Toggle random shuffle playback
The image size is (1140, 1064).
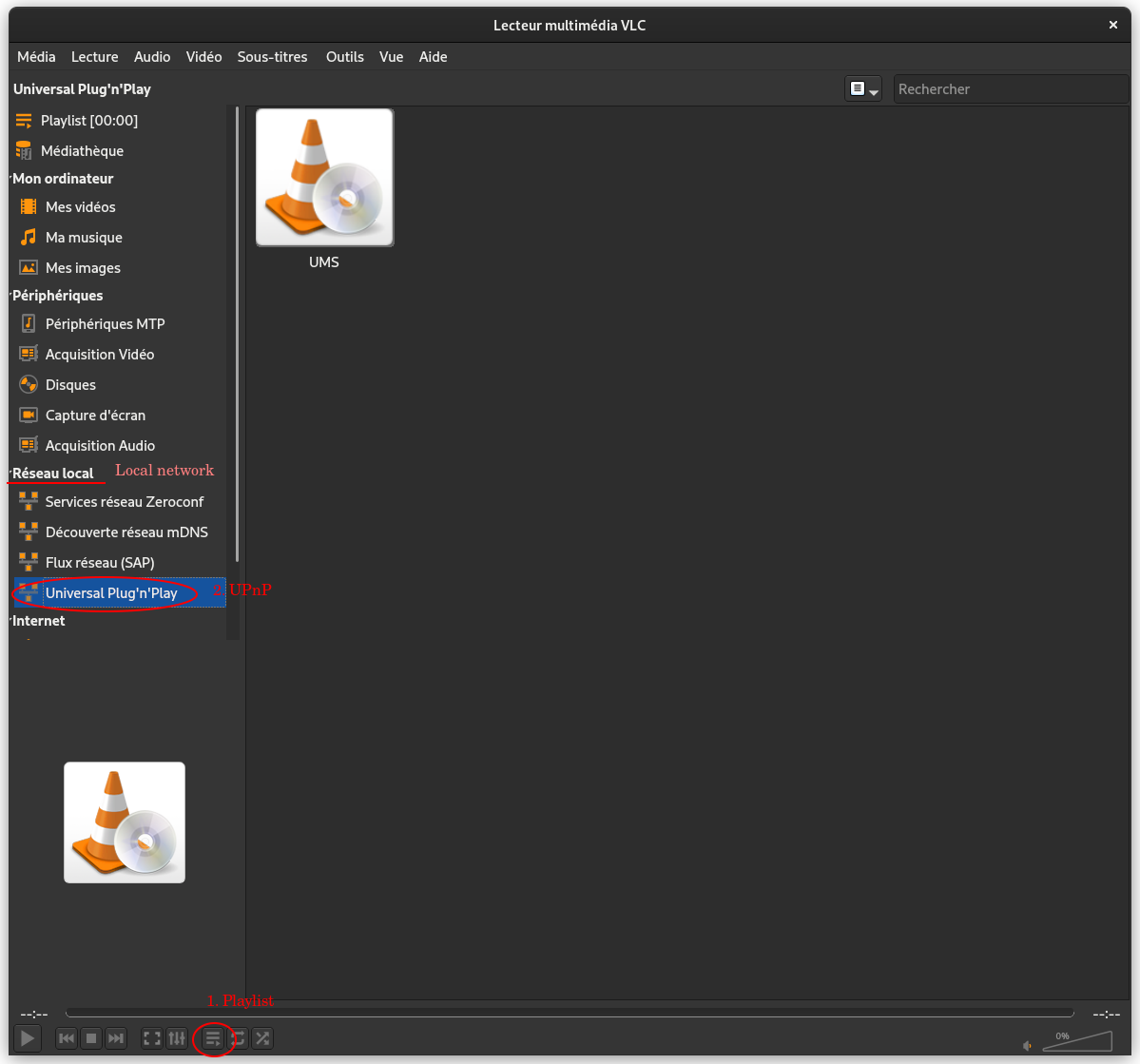point(262,1037)
